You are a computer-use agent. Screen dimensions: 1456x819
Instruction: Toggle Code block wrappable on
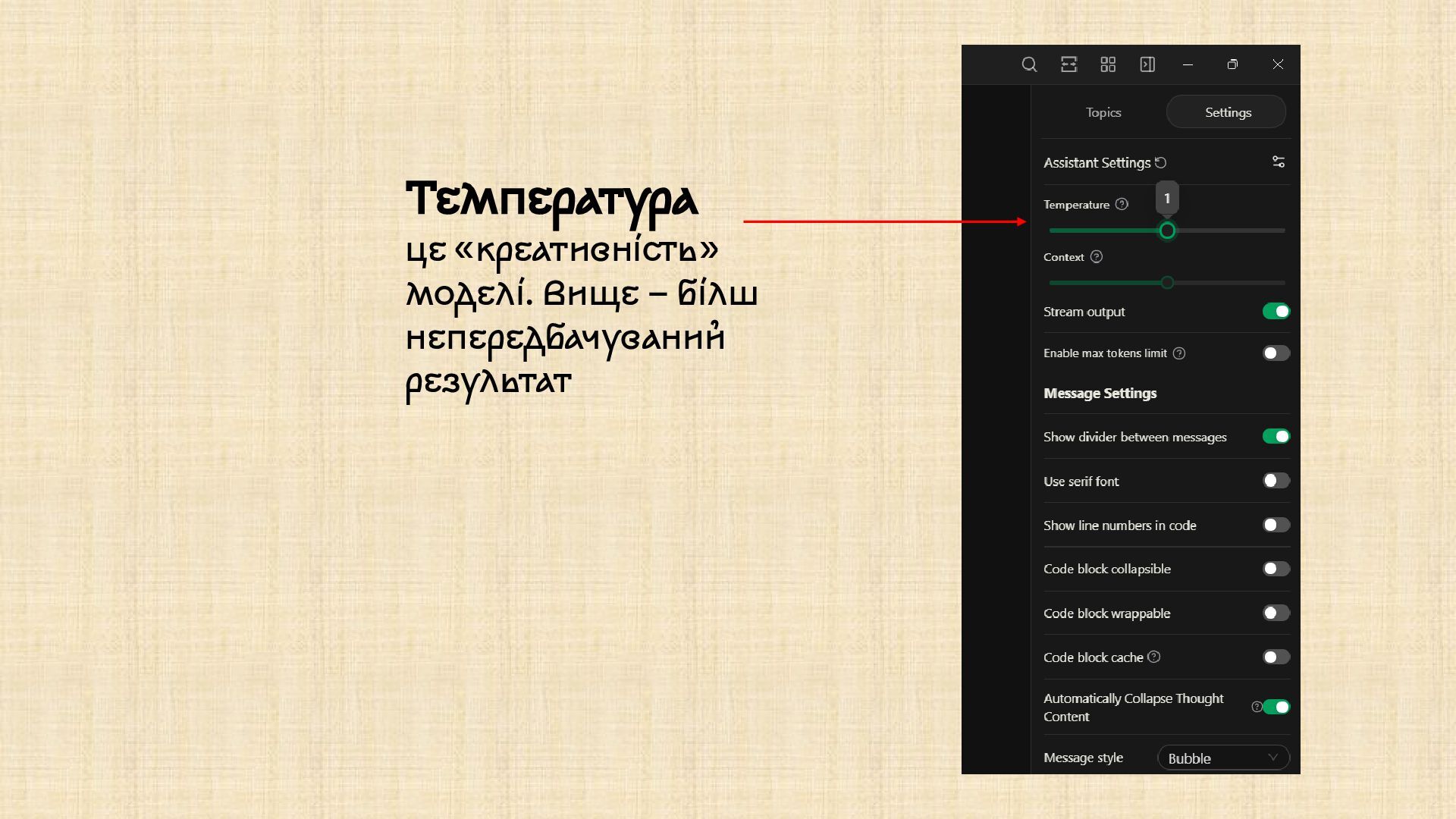(x=1276, y=613)
